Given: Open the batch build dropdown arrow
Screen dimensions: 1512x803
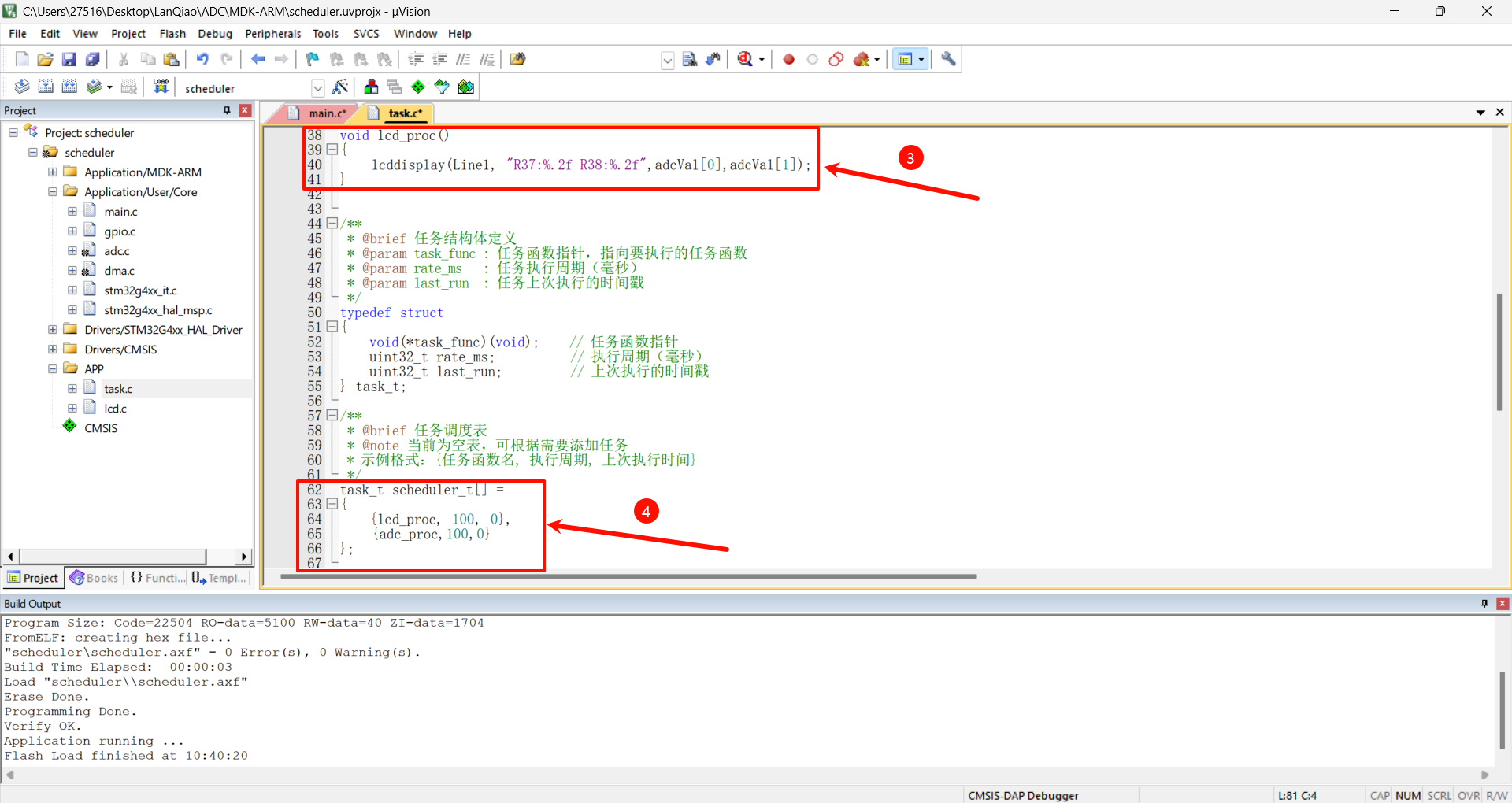Looking at the screenshot, I should click(x=109, y=87).
